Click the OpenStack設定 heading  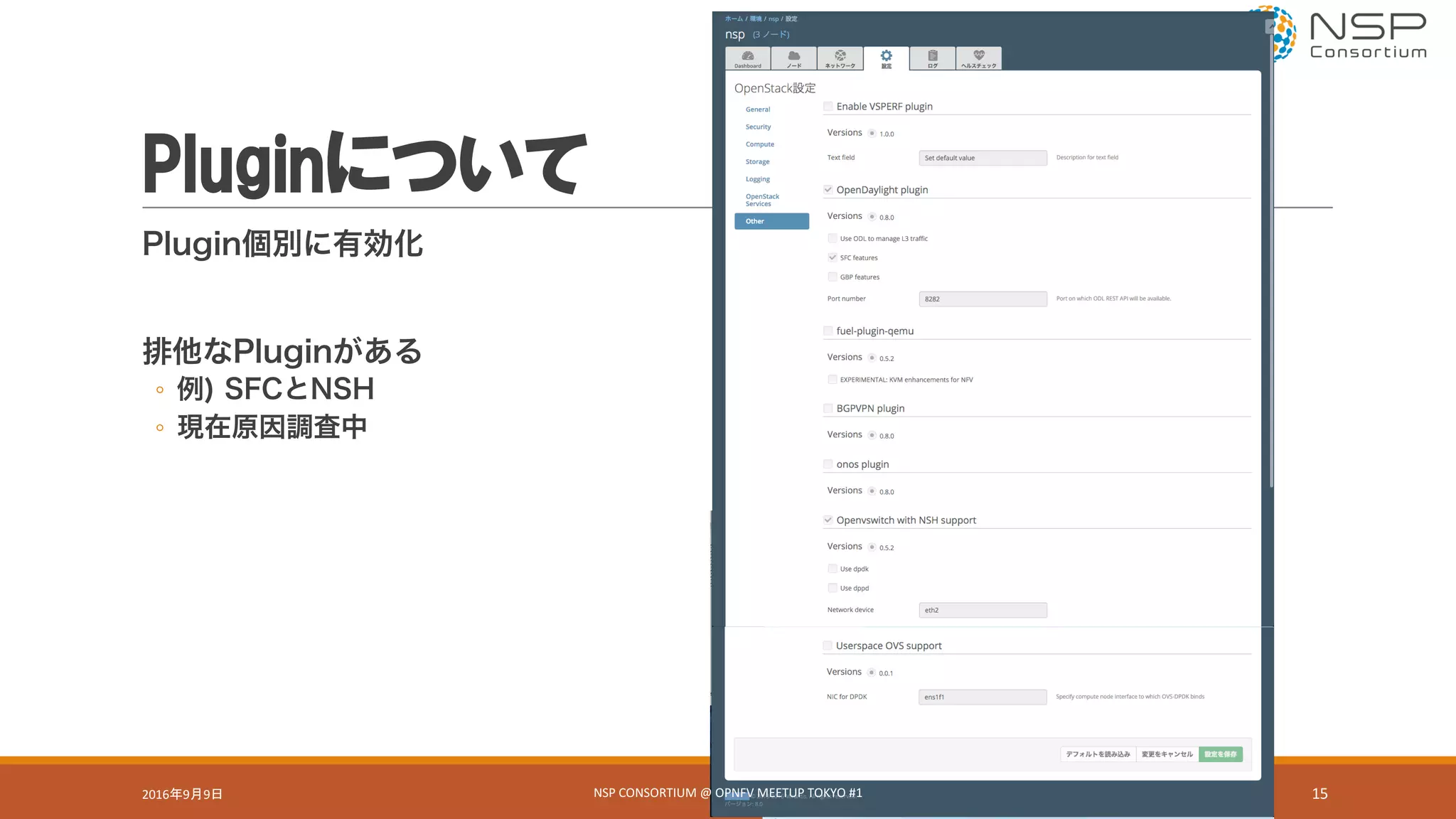[x=775, y=88]
